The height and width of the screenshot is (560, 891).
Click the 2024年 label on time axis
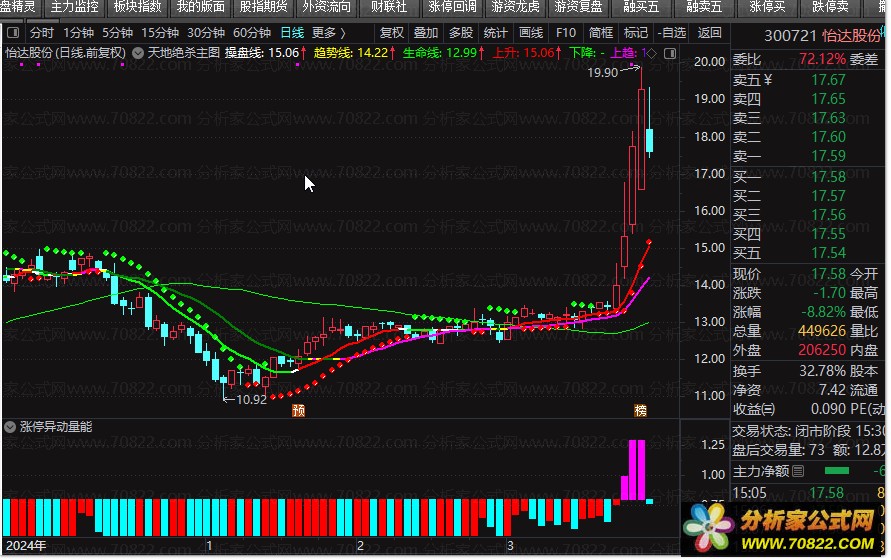click(26, 546)
